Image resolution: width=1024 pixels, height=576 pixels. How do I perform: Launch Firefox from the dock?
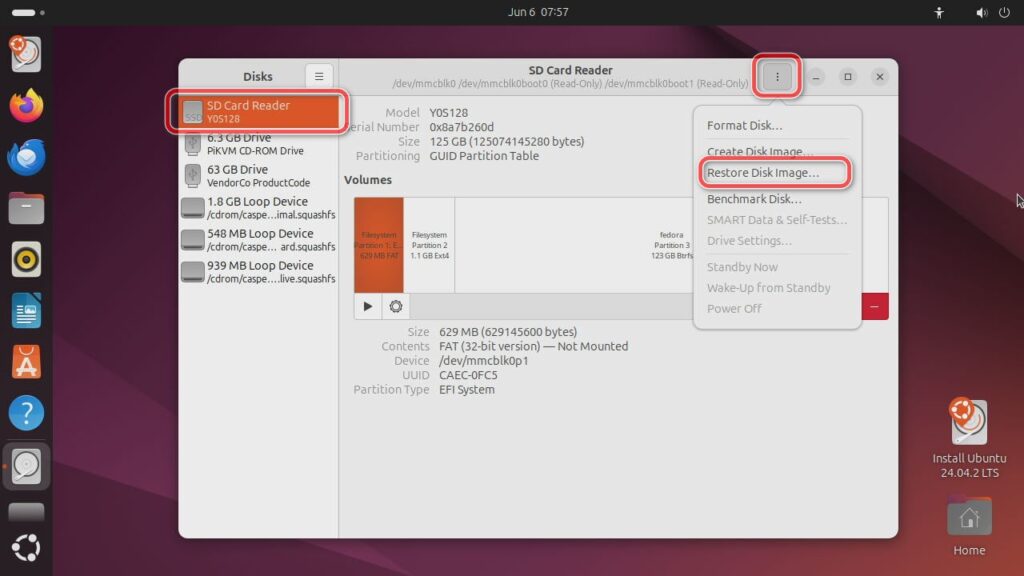pyautogui.click(x=27, y=104)
